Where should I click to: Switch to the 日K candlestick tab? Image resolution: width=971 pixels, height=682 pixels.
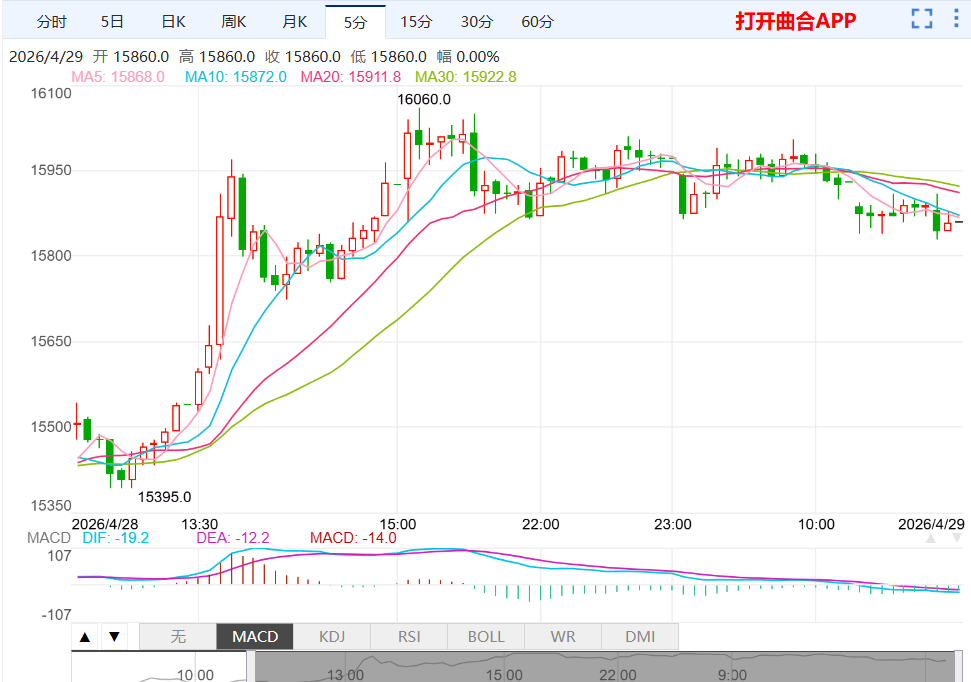pyautogui.click(x=172, y=20)
